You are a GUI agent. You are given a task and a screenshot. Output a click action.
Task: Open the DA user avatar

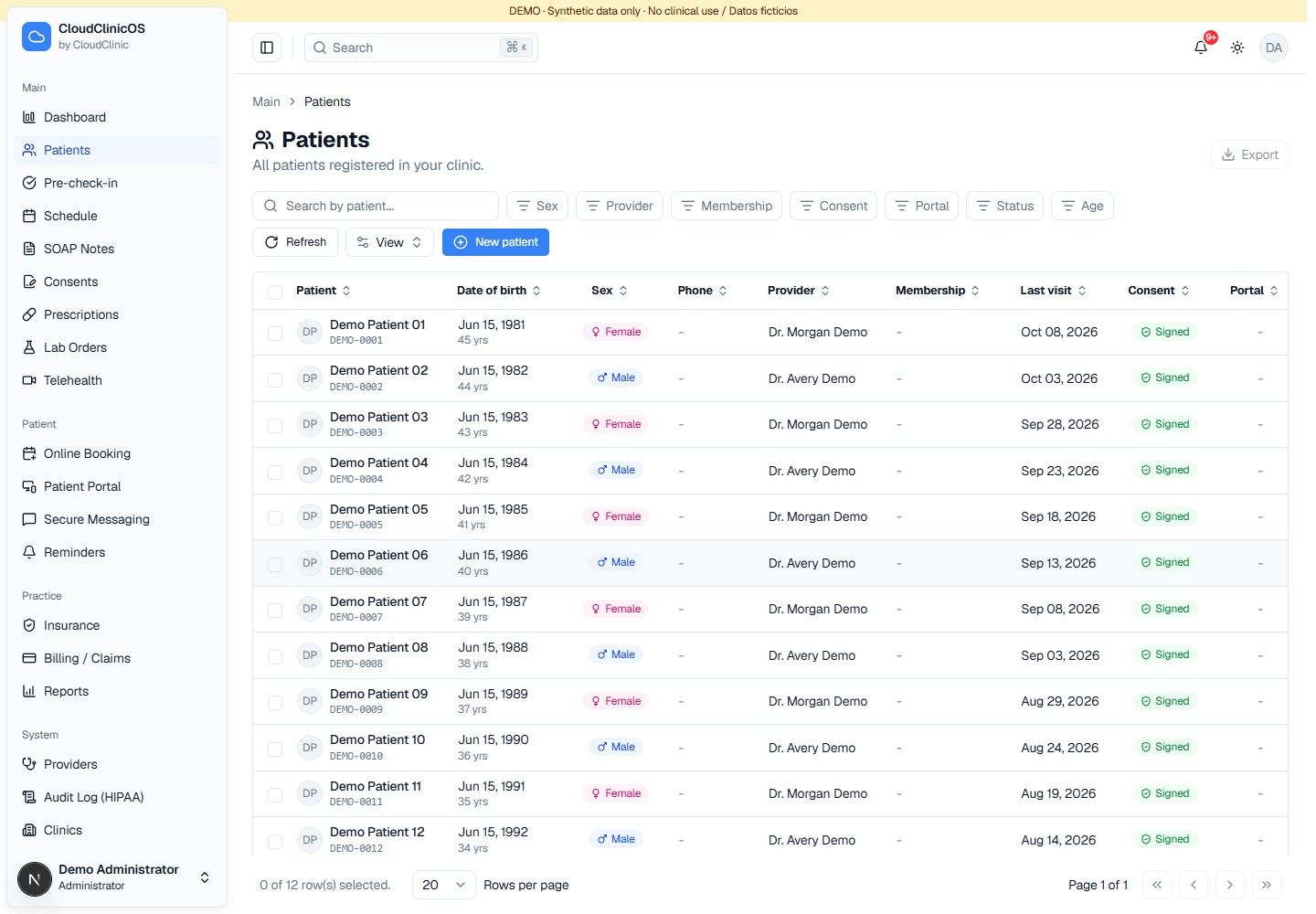(1274, 48)
